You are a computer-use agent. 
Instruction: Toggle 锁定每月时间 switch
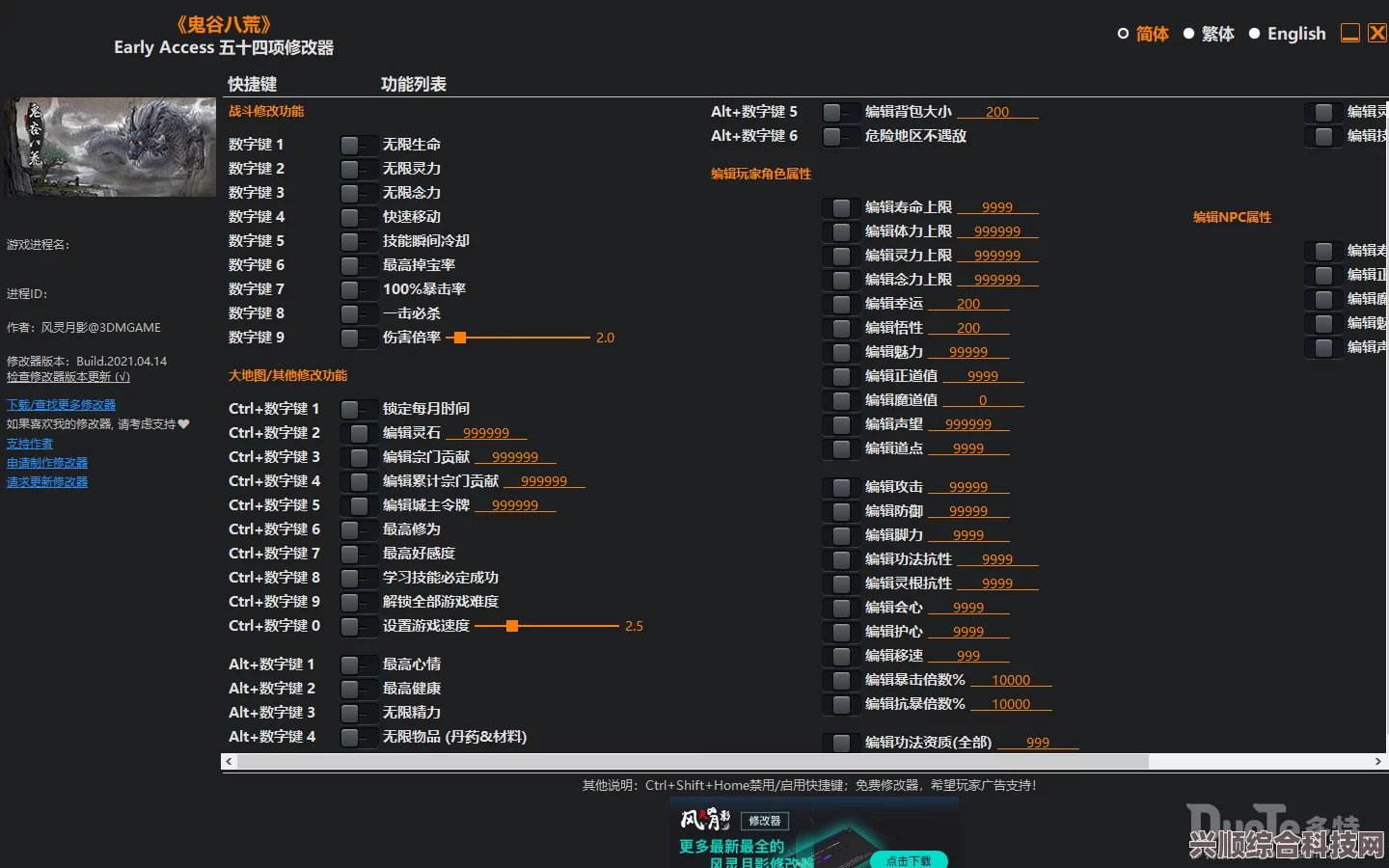pyautogui.click(x=358, y=409)
